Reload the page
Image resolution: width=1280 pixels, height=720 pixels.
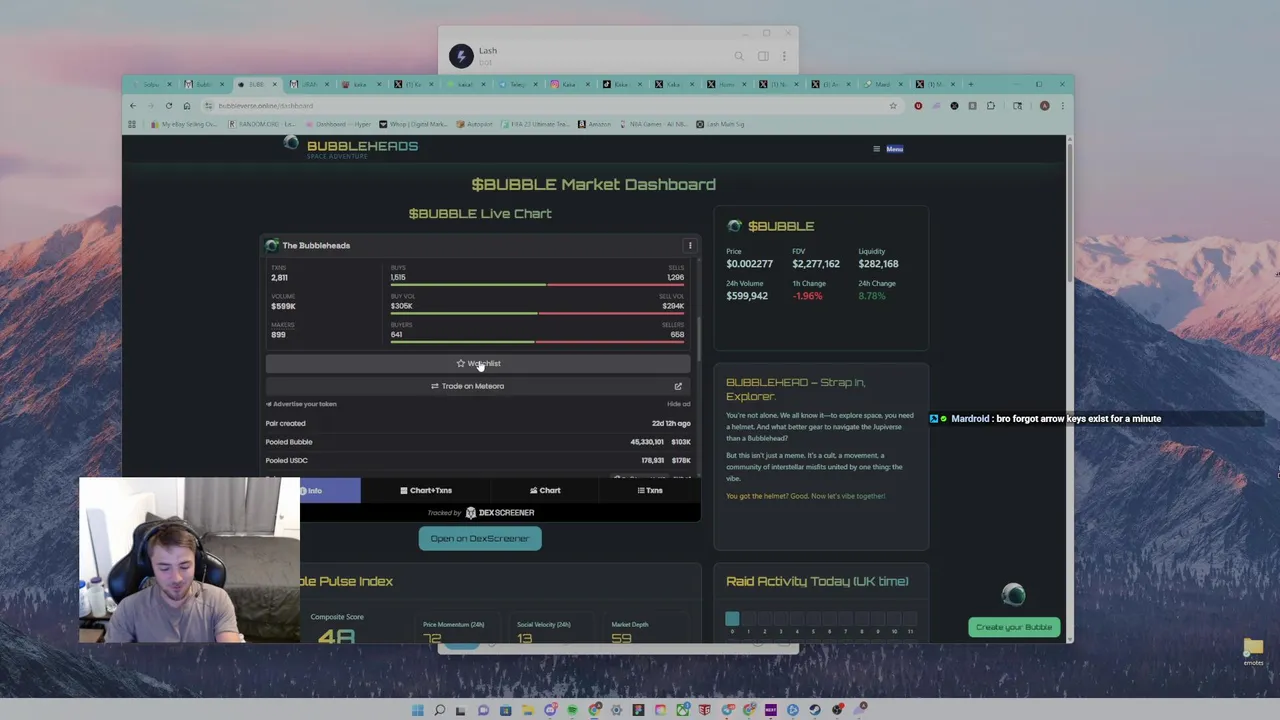[169, 105]
